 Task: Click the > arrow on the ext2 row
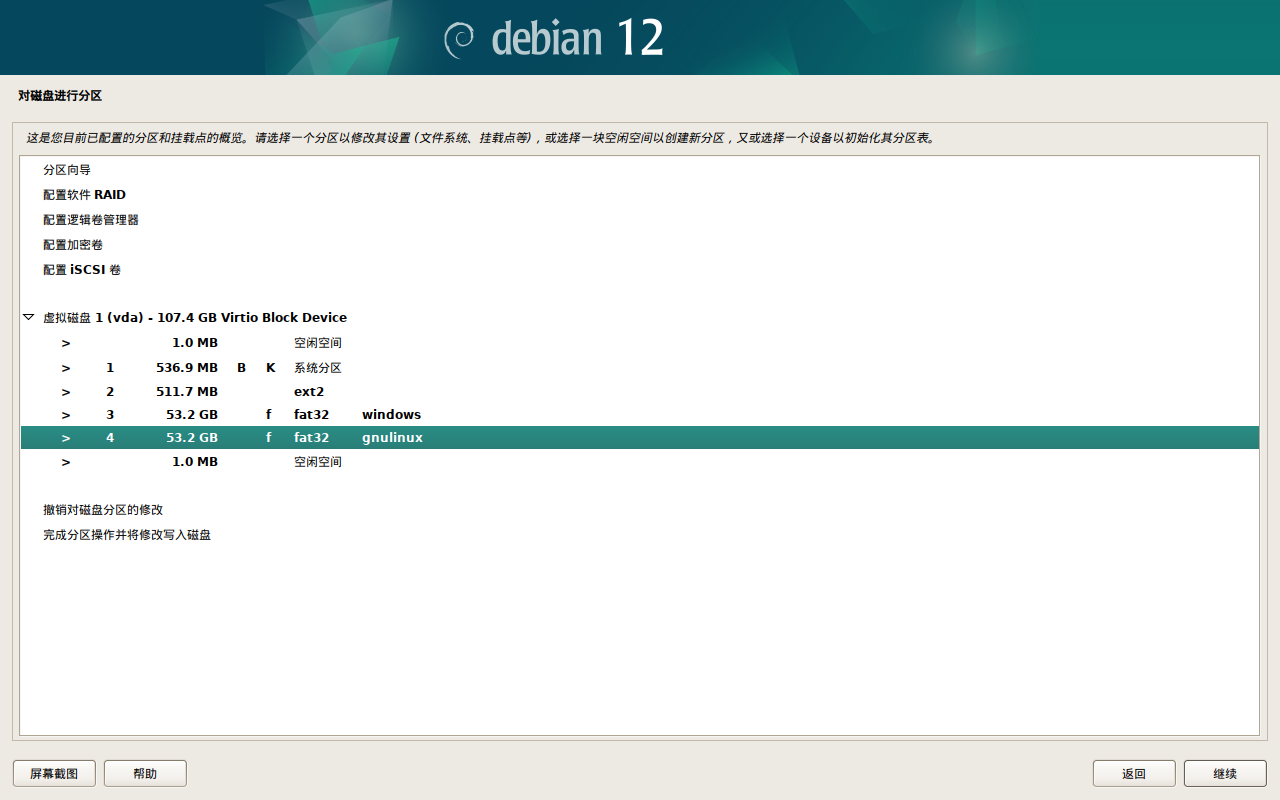tap(66, 392)
